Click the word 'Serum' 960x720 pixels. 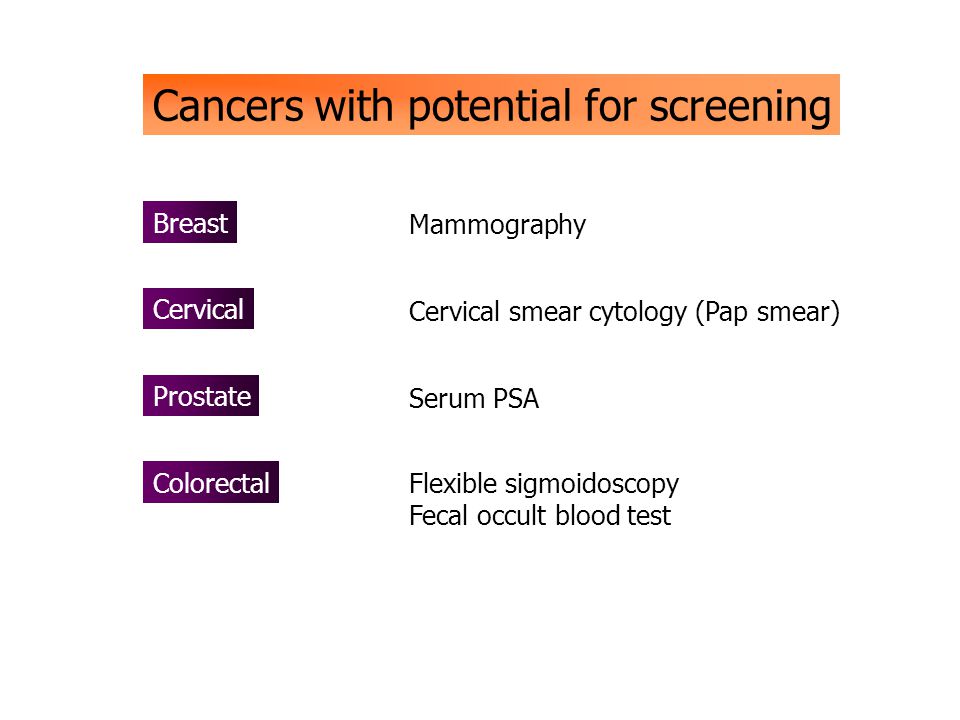[x=447, y=399]
